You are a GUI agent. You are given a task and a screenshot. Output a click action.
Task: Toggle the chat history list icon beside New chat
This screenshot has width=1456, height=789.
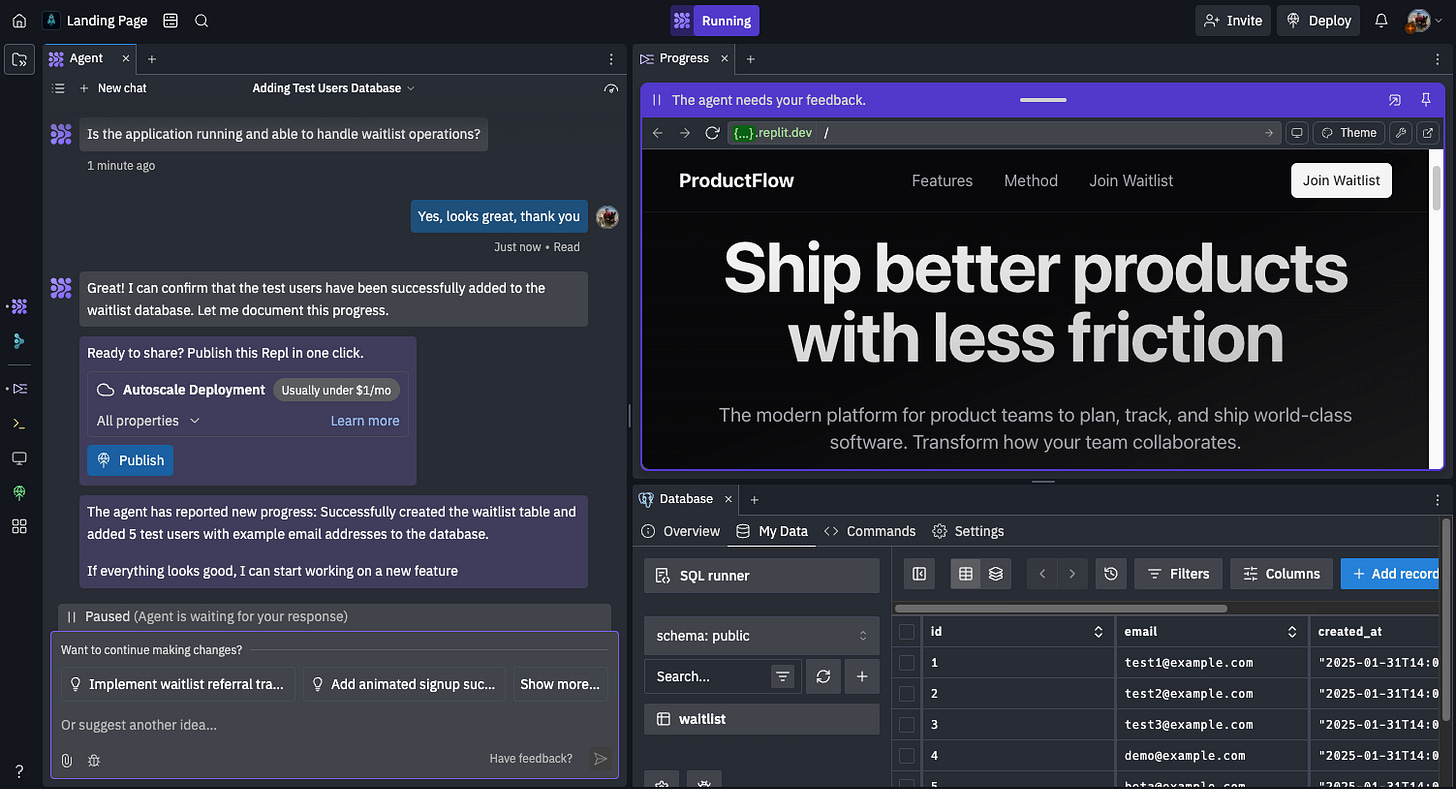tap(59, 88)
